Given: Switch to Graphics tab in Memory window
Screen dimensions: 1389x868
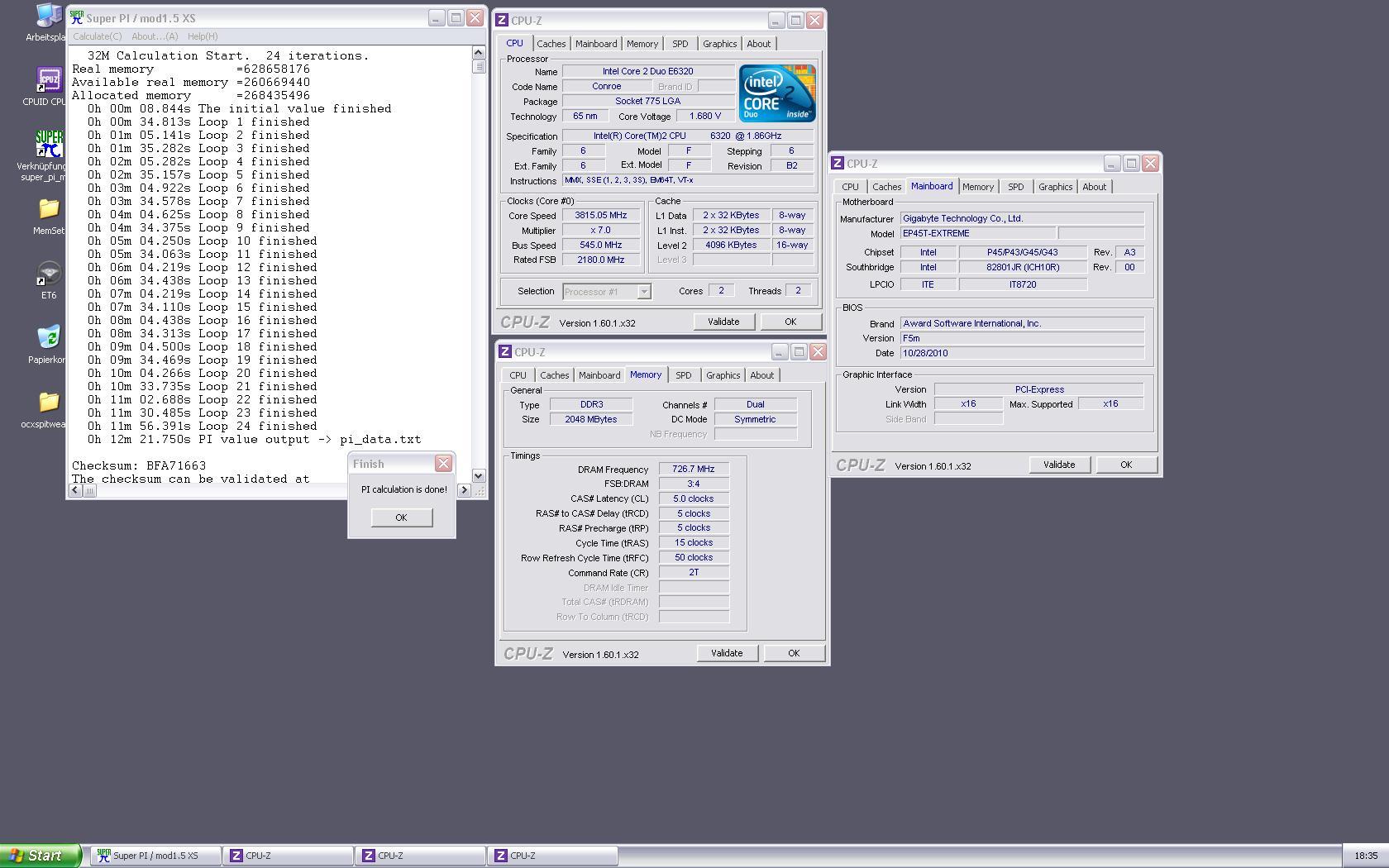Looking at the screenshot, I should (723, 375).
